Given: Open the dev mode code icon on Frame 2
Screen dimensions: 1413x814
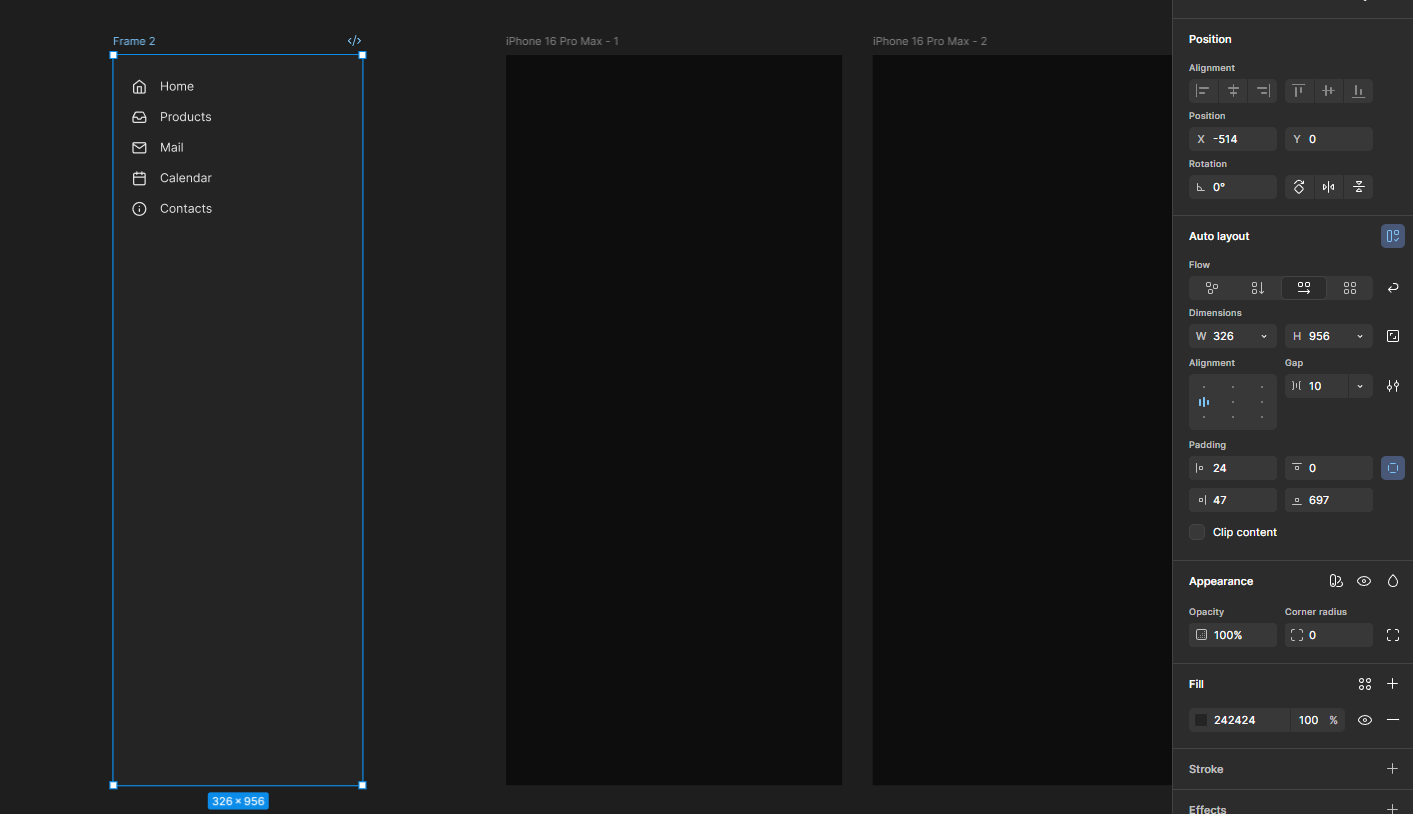Looking at the screenshot, I should pos(354,41).
